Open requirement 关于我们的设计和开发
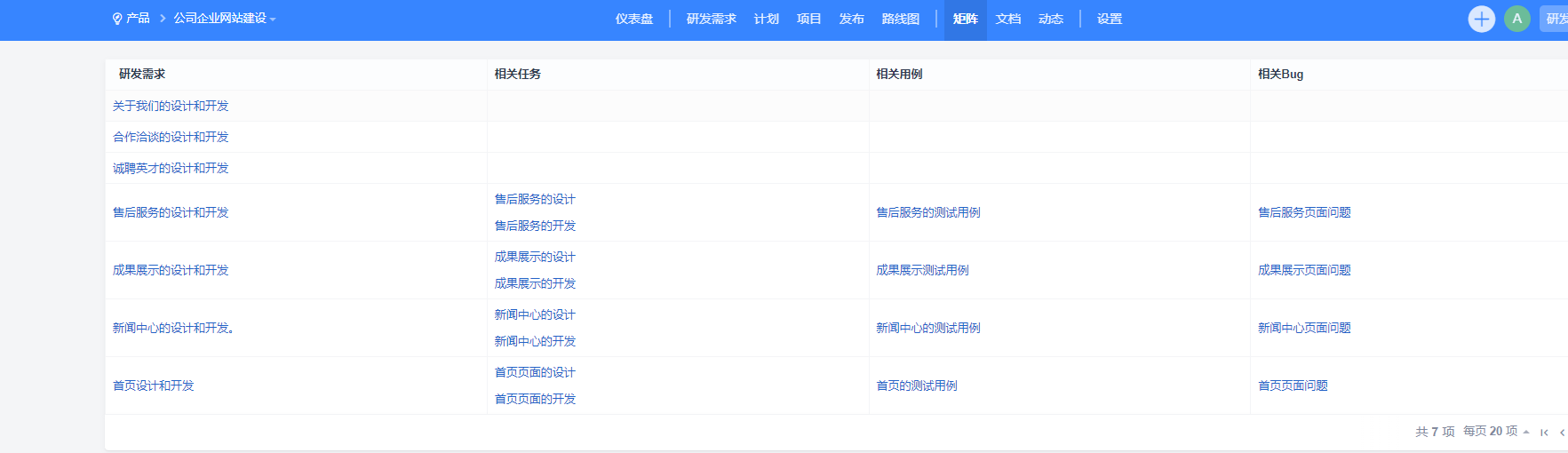This screenshot has width=1568, height=453. [171, 106]
